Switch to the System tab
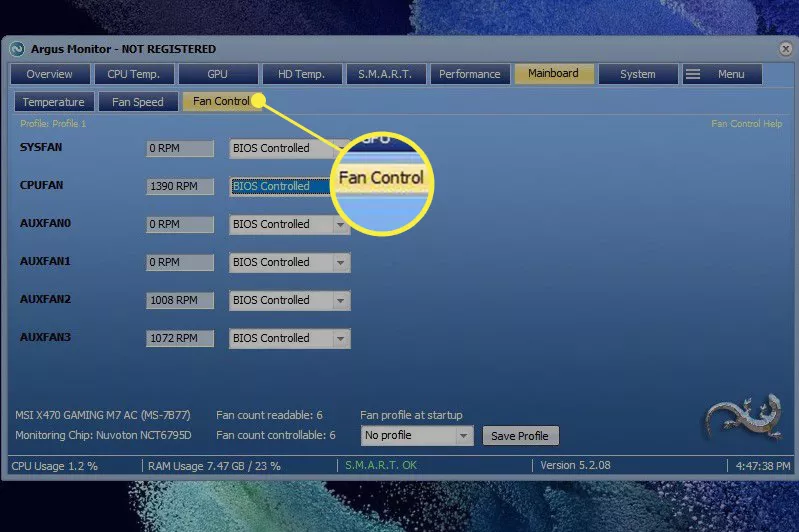 638,74
